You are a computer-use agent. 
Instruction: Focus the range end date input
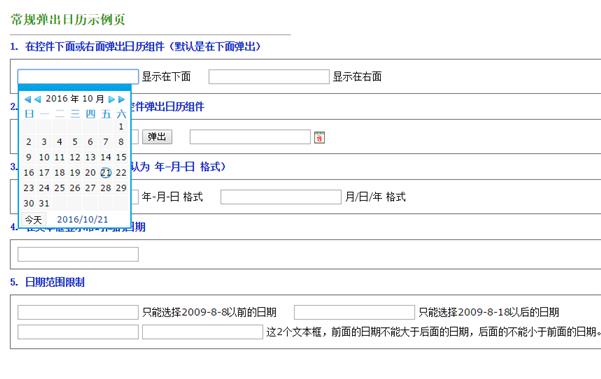click(x=202, y=332)
